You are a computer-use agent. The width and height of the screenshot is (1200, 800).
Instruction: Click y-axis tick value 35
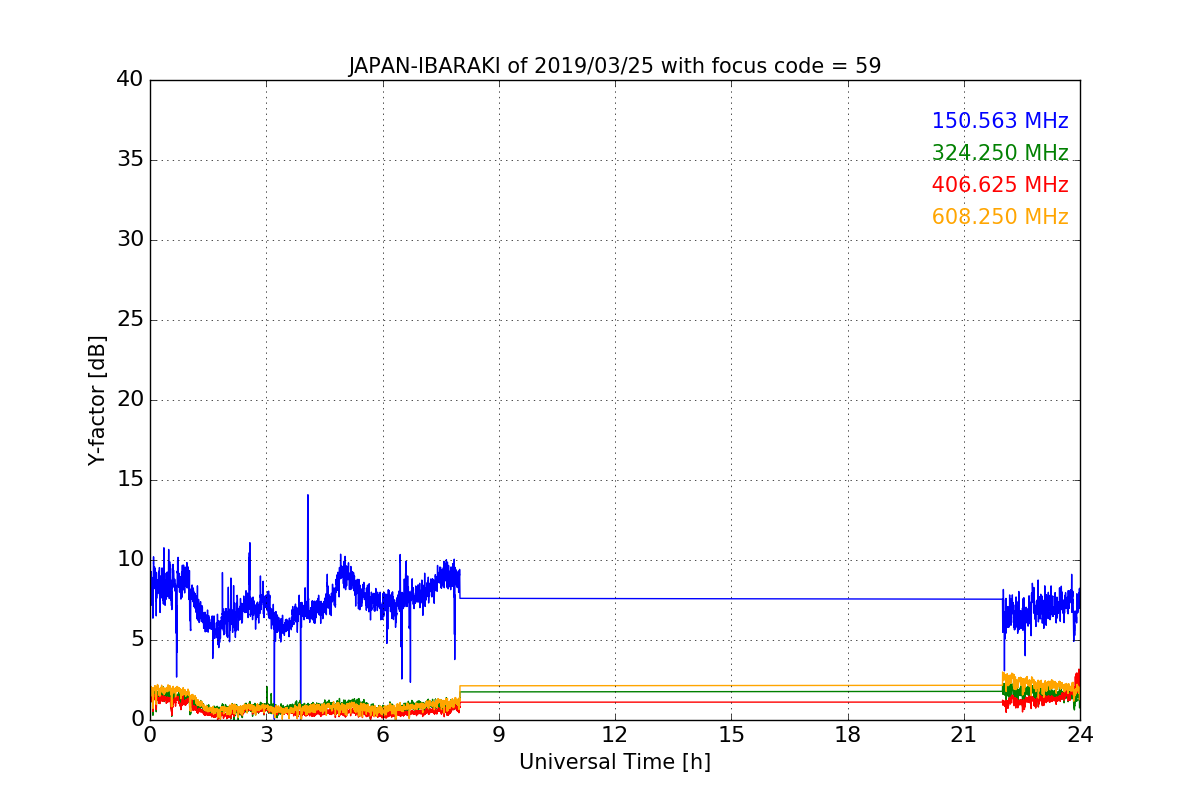click(x=130, y=160)
